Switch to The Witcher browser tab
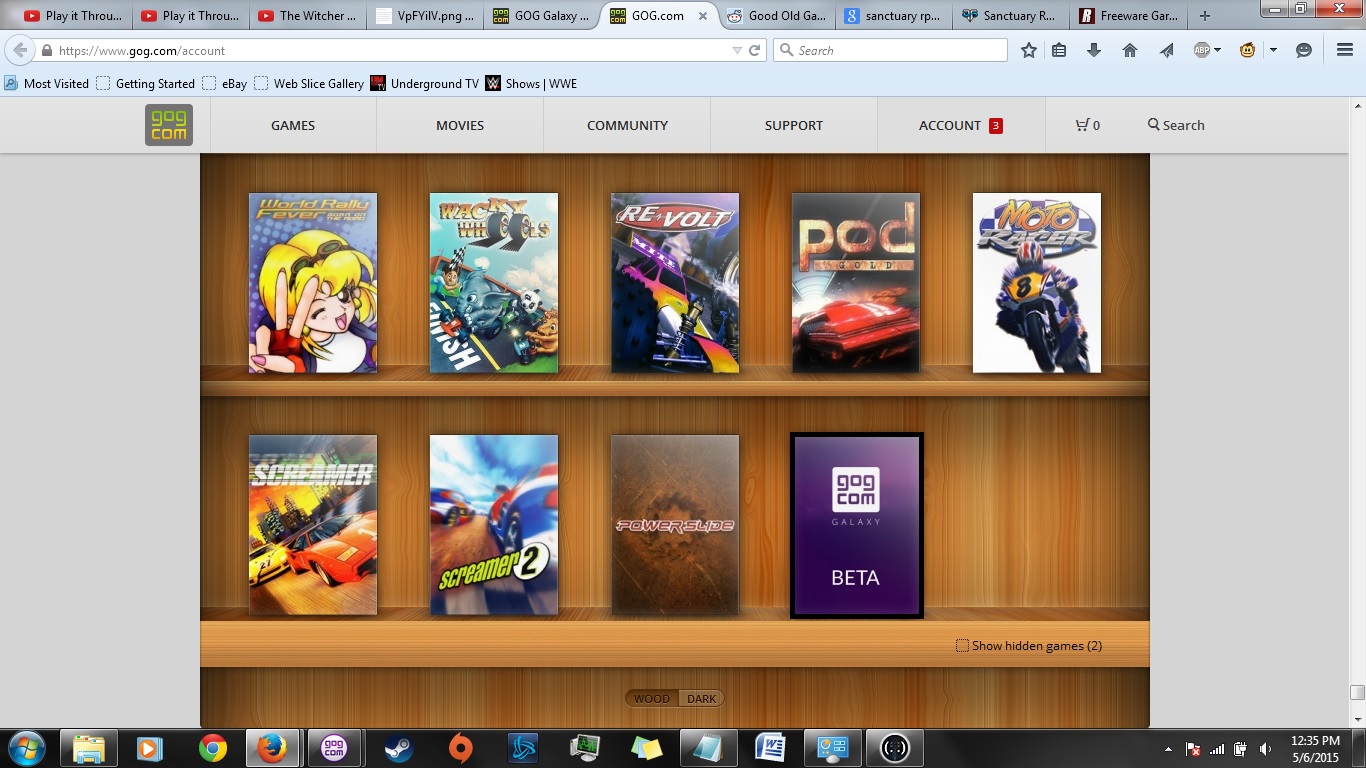This screenshot has height=768, width=1366. pyautogui.click(x=306, y=16)
